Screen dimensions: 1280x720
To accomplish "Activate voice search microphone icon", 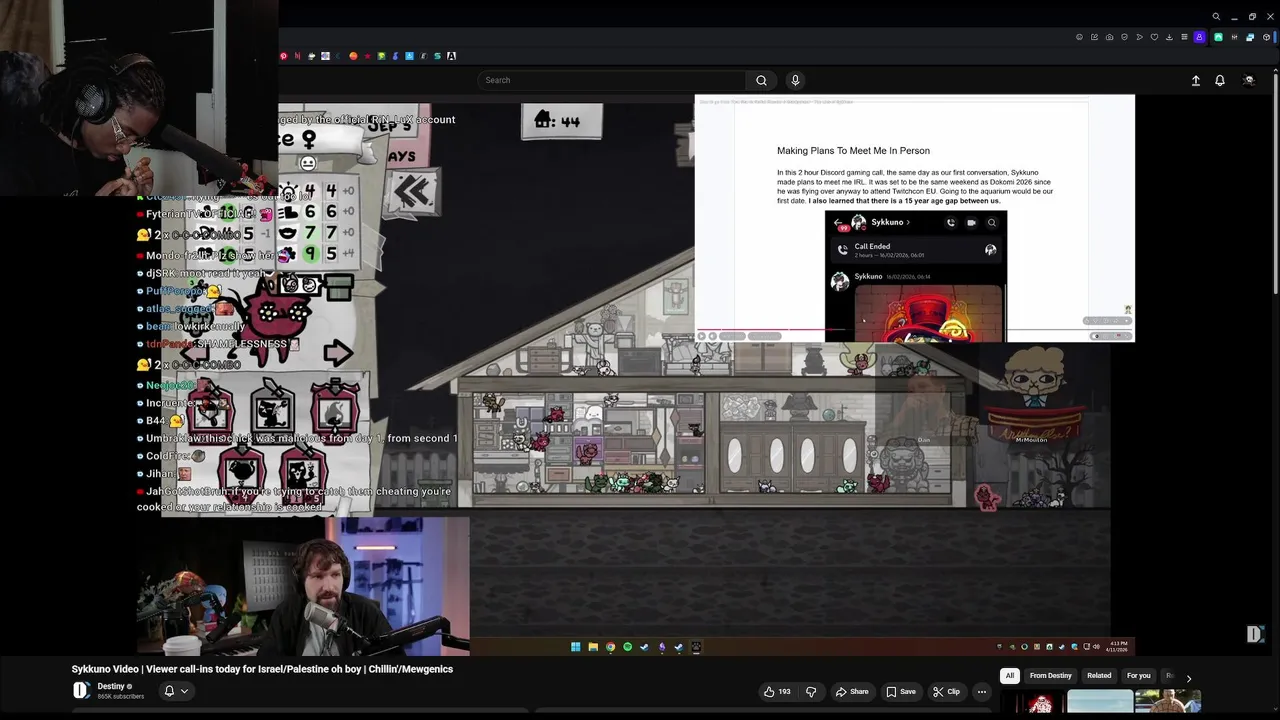I will click(x=795, y=80).
